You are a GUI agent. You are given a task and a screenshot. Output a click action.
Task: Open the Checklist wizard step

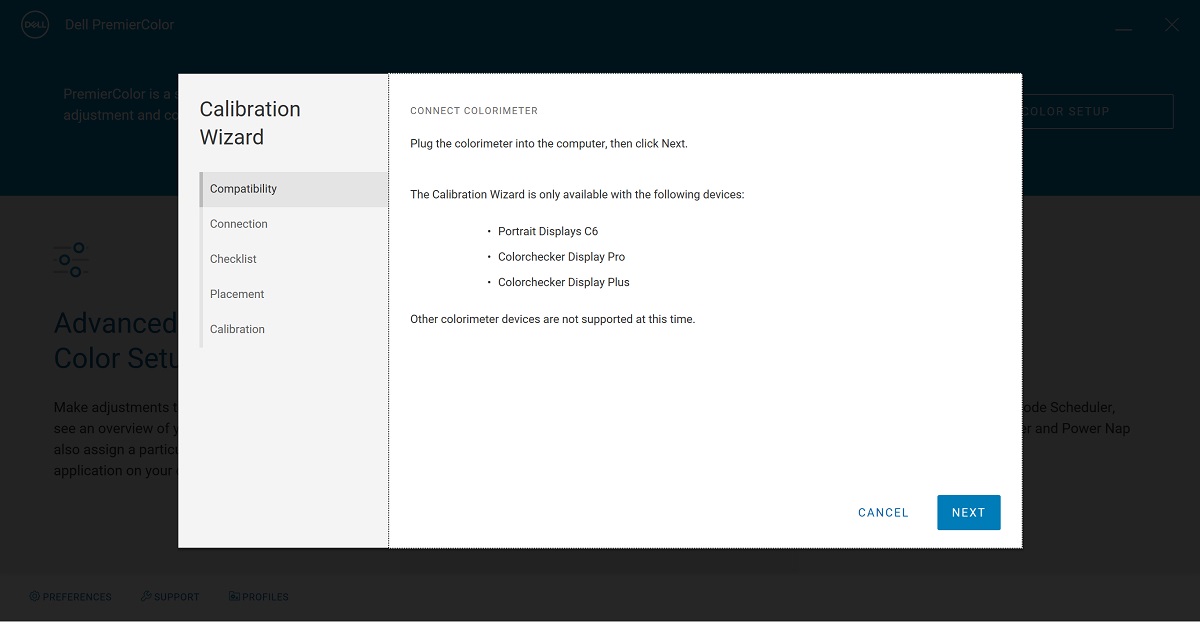tap(294, 259)
